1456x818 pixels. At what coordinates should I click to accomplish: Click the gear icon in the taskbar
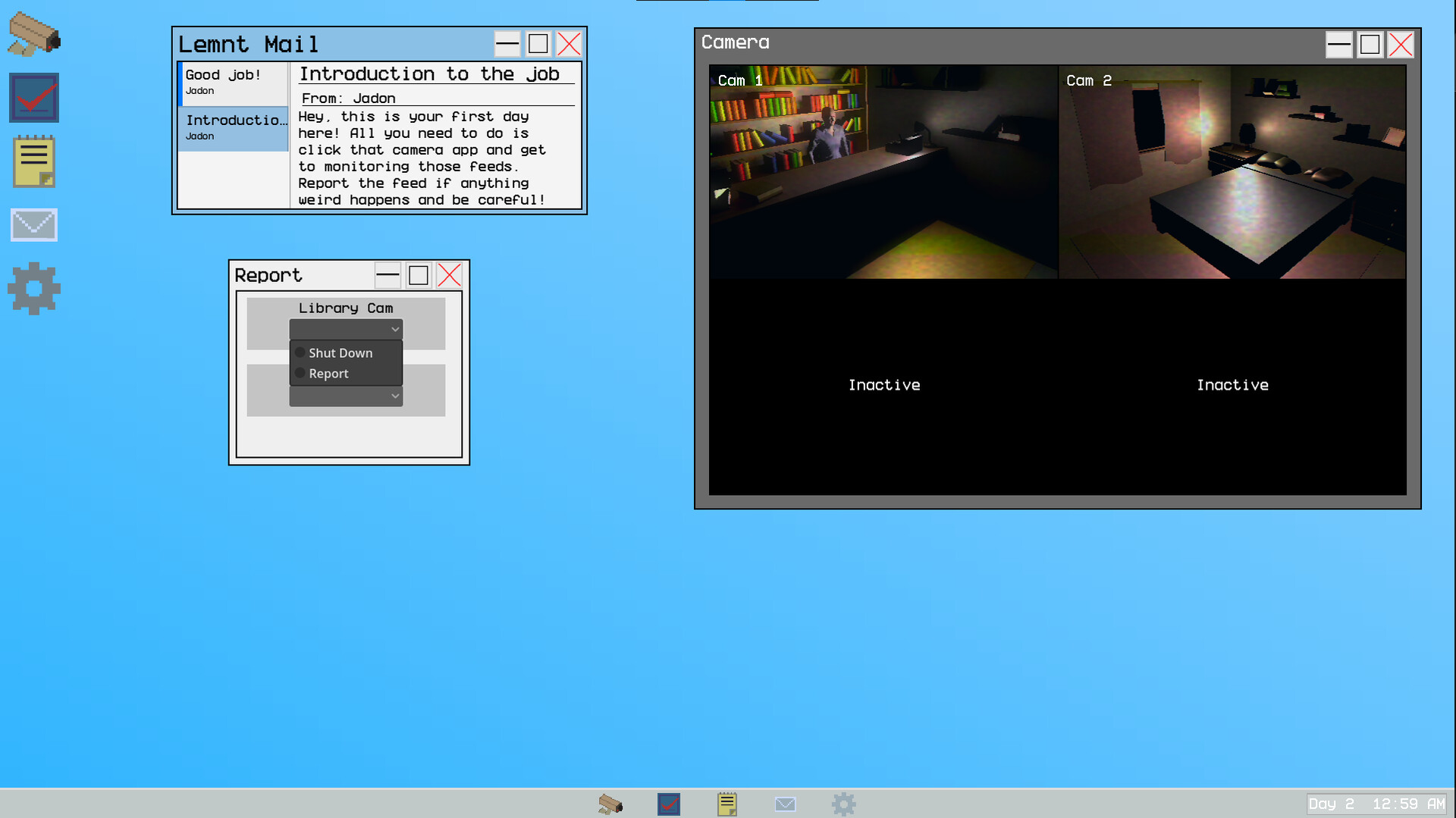(x=843, y=804)
